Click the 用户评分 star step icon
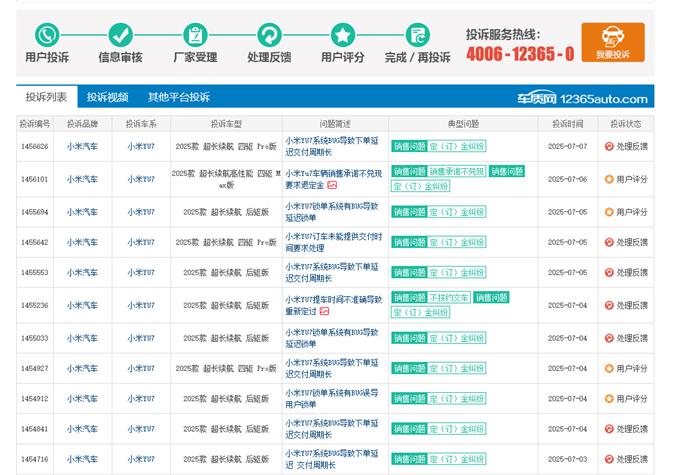 coord(343,35)
